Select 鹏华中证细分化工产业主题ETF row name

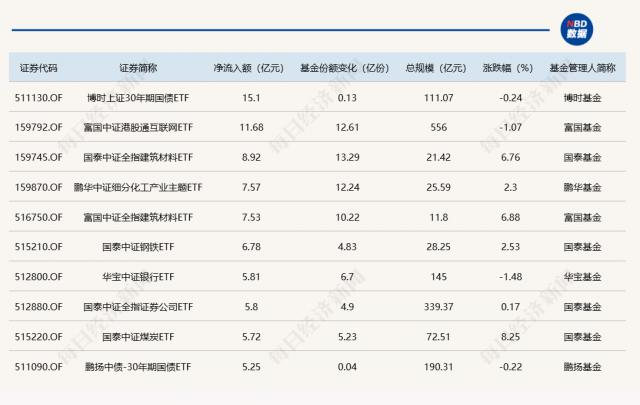[137, 187]
